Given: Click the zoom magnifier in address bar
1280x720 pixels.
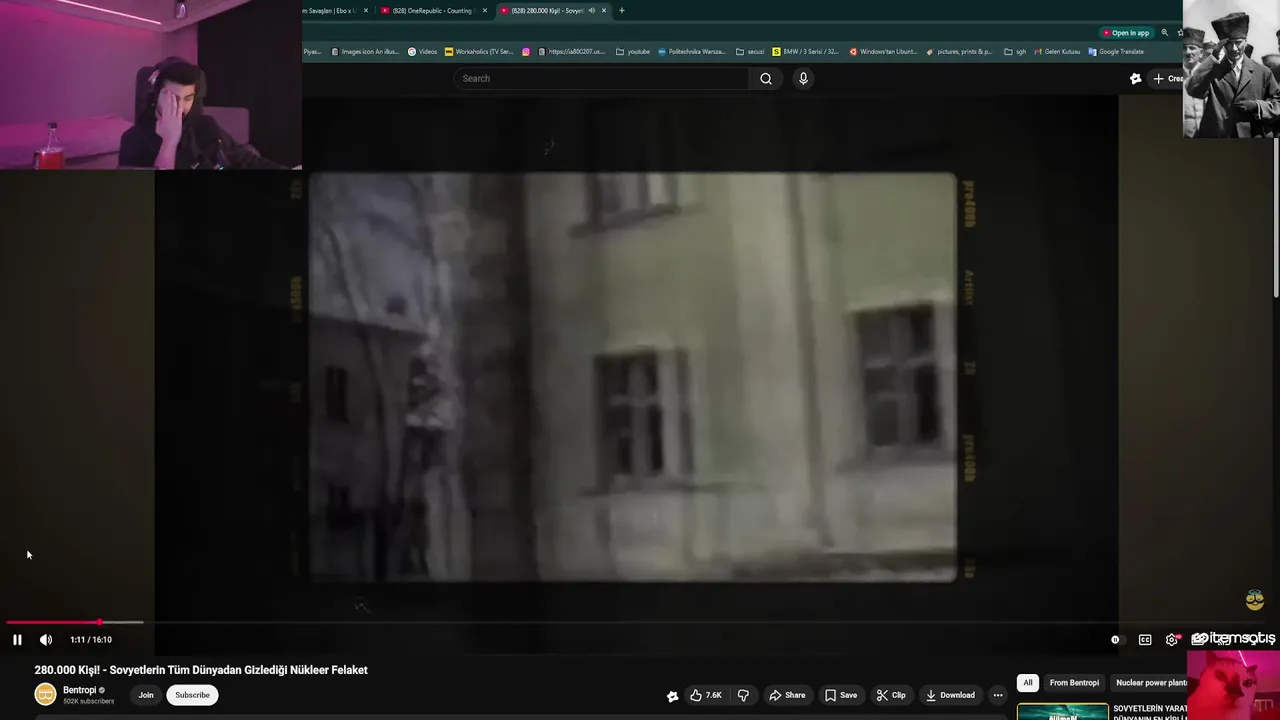Looking at the screenshot, I should tap(1164, 33).
